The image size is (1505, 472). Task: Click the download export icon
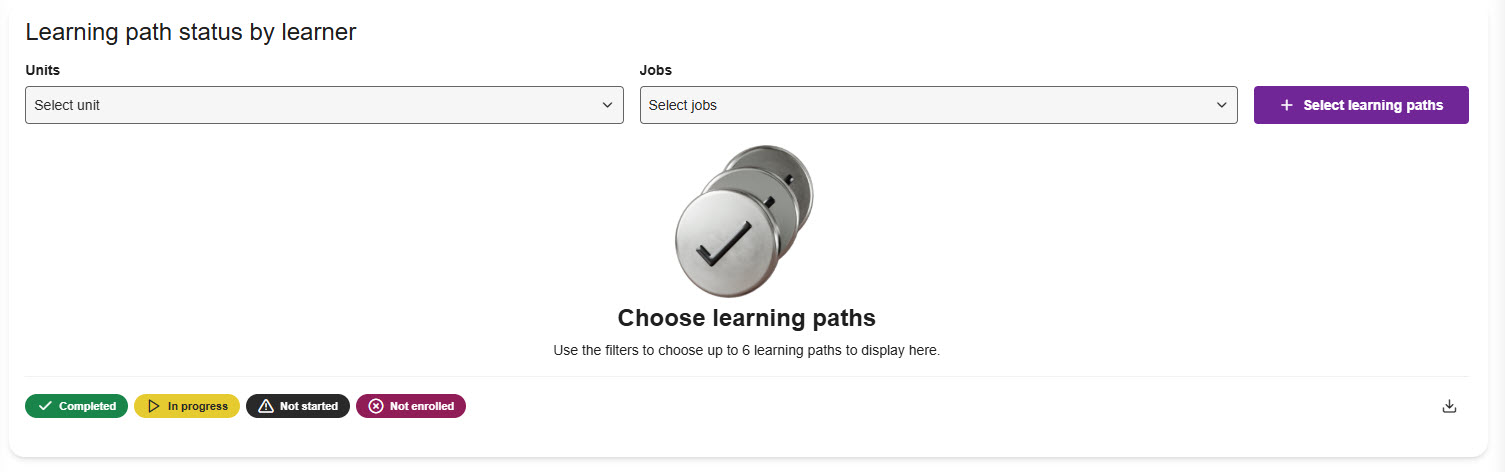(1449, 406)
